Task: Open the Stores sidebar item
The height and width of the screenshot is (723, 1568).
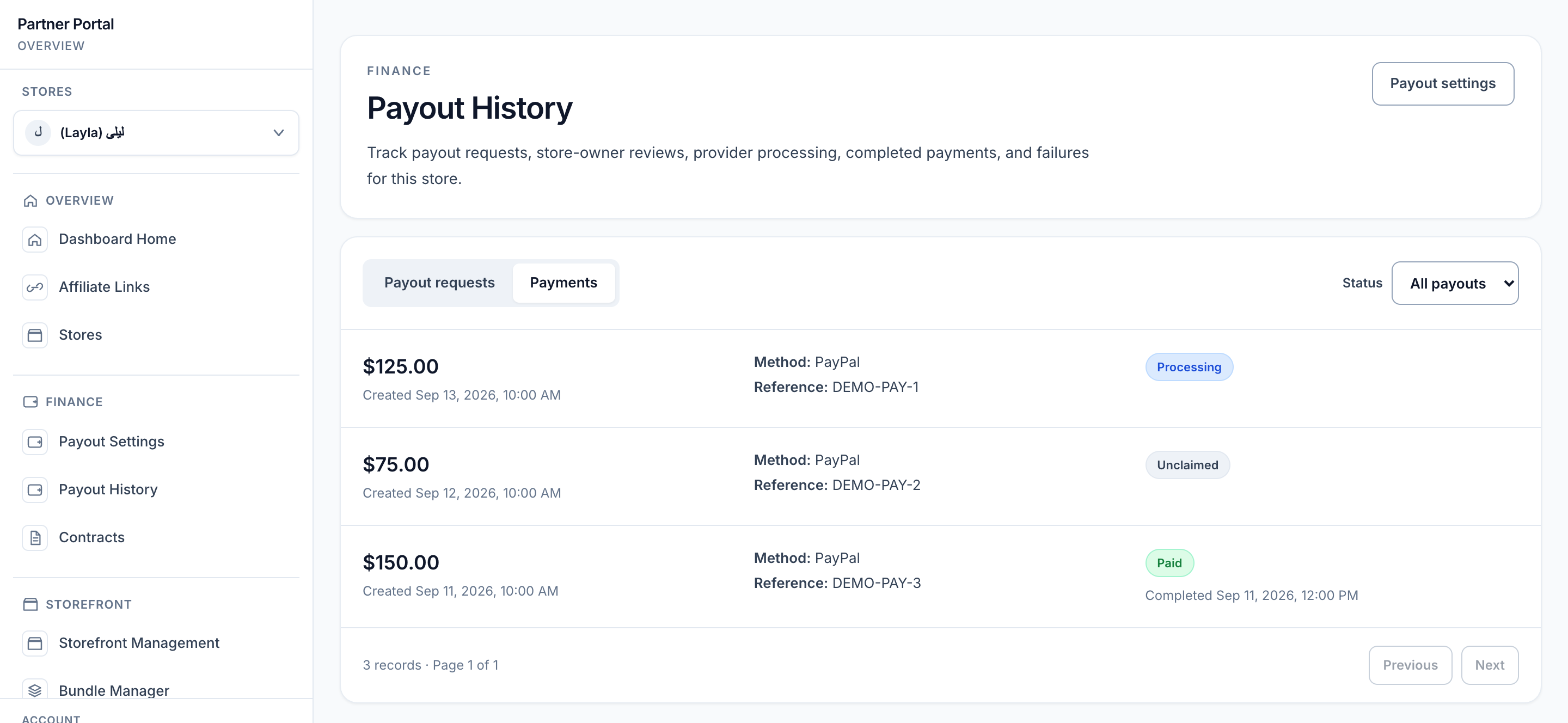Action: tap(156, 335)
